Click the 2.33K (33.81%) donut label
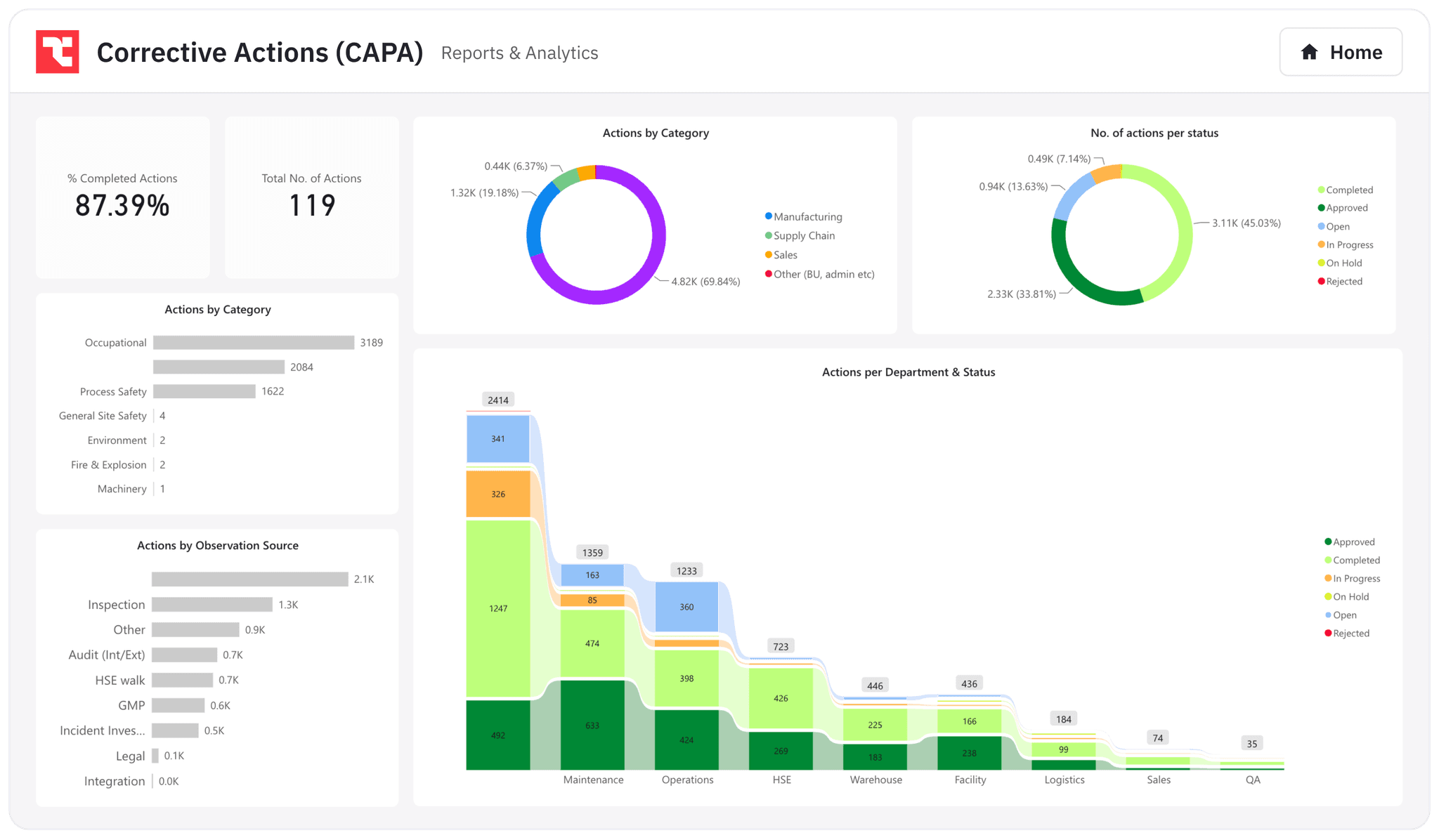Image resolution: width=1439 pixels, height=840 pixels. coord(1022,294)
